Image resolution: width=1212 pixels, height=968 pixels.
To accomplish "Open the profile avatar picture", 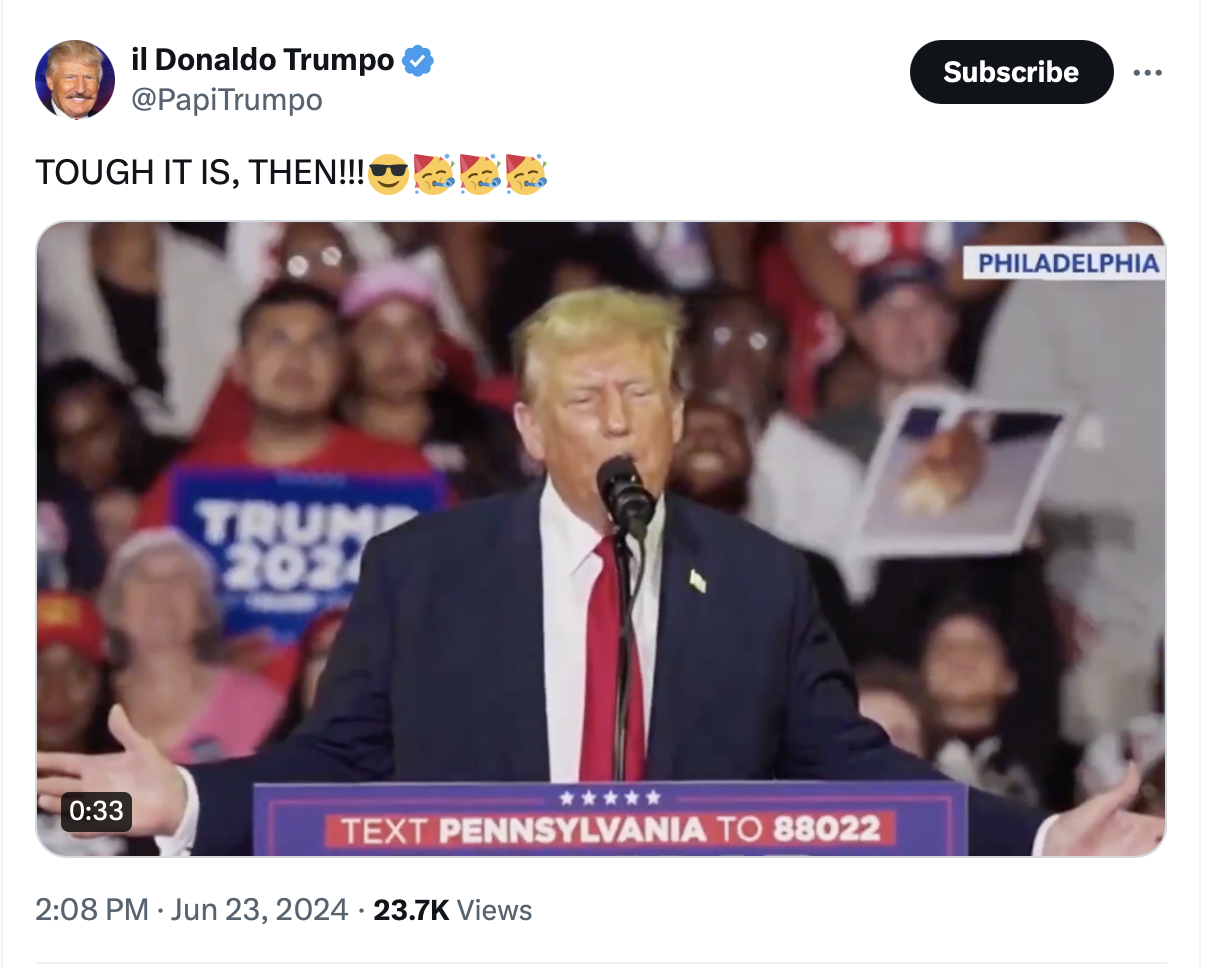I will click(x=74, y=80).
